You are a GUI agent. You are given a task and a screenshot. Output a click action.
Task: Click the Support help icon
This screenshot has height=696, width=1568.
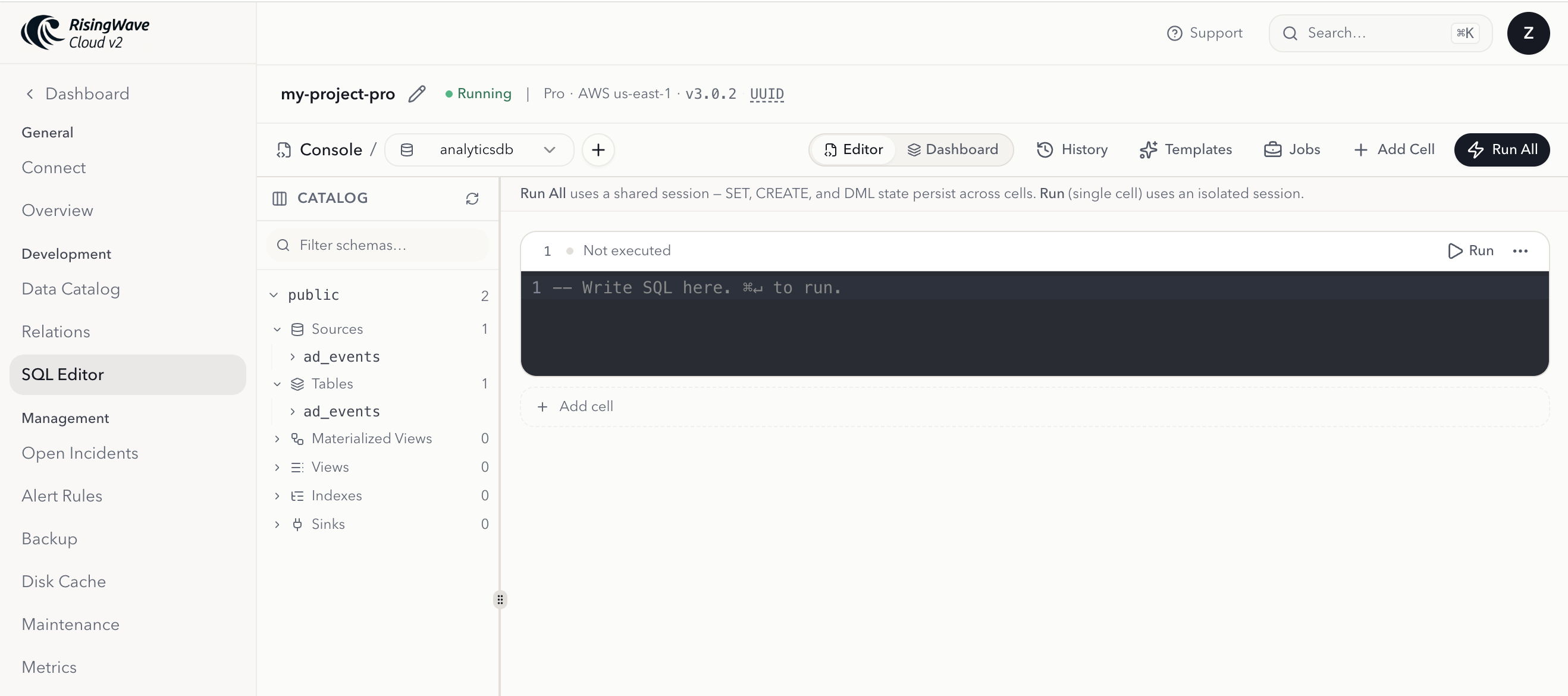[1174, 33]
